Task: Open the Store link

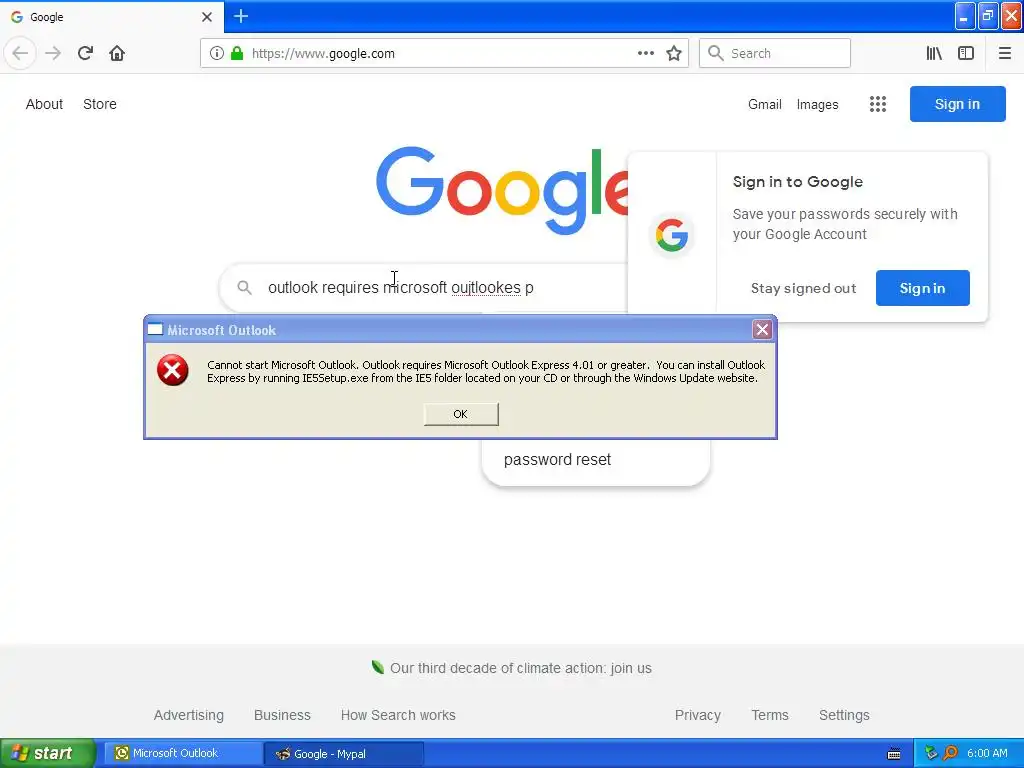Action: click(100, 104)
